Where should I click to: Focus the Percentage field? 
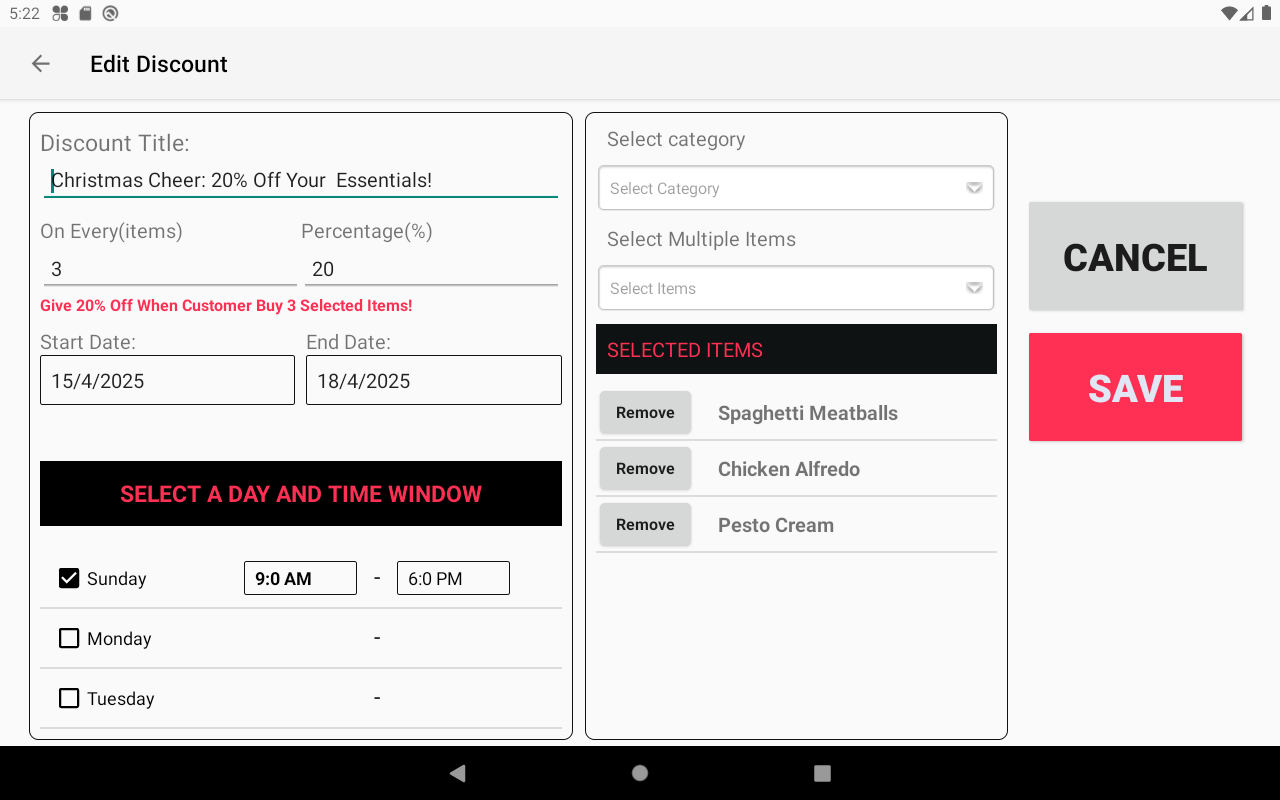point(430,269)
